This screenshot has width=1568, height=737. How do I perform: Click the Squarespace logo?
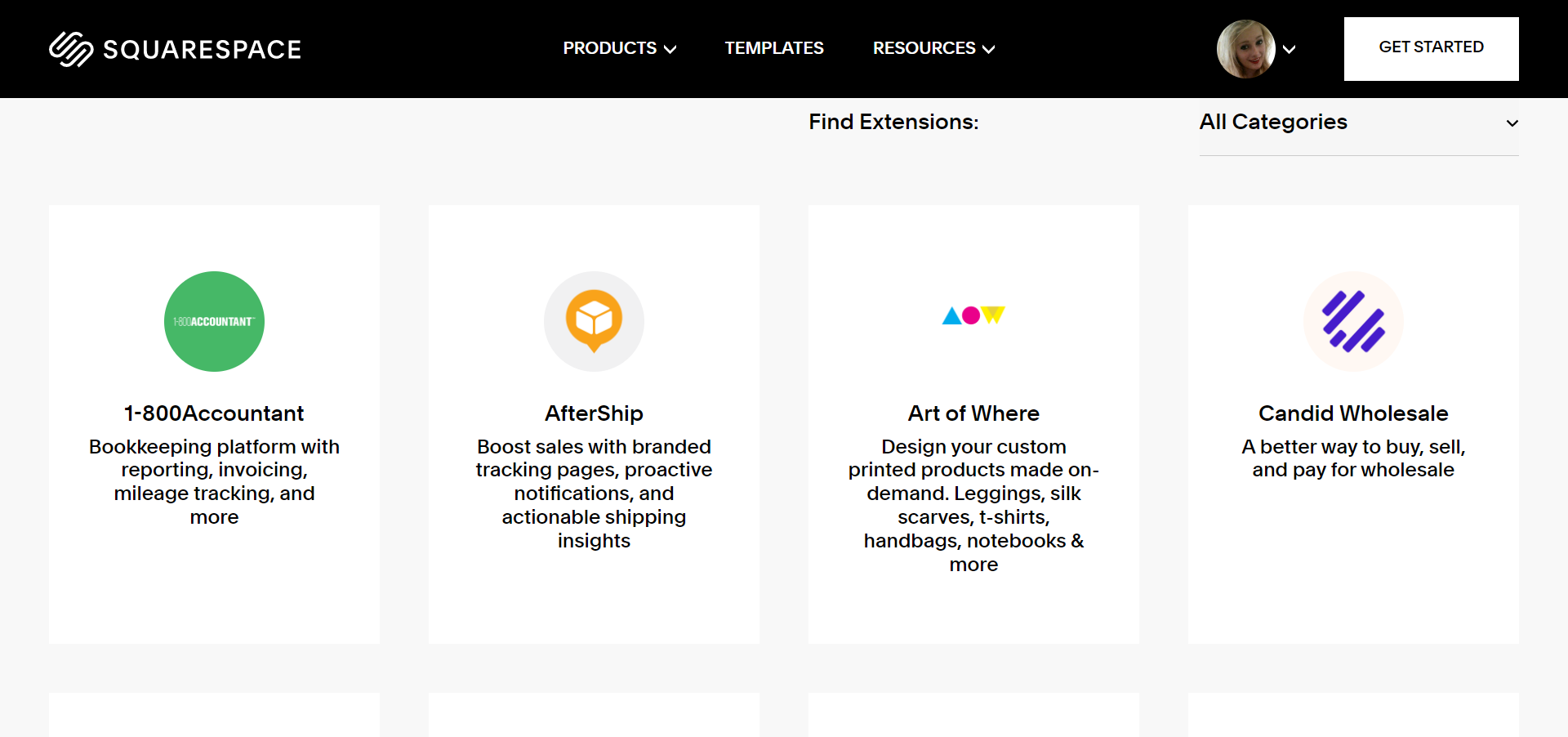[70, 48]
